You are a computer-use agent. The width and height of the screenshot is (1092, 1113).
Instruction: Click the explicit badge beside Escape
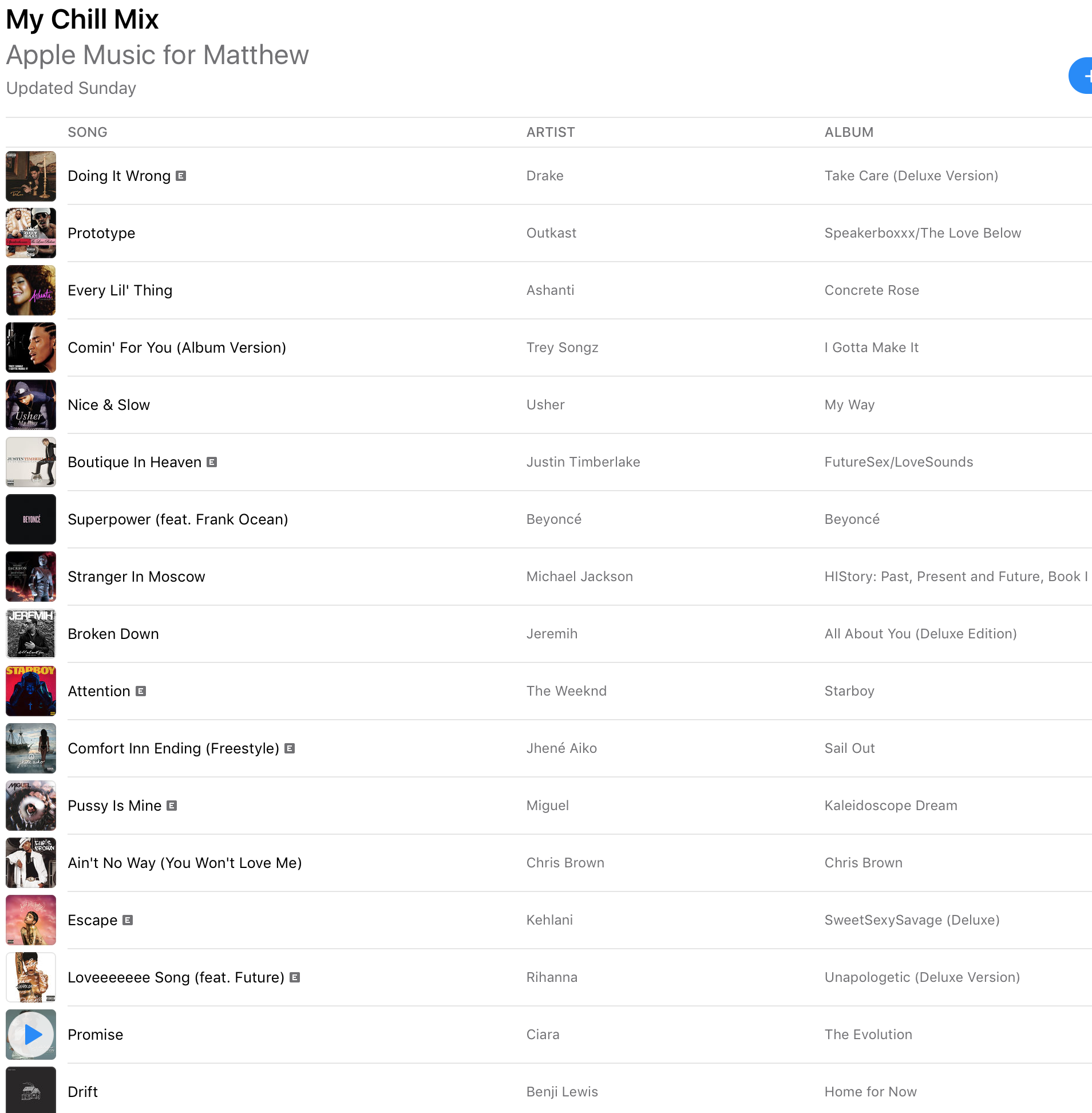click(x=127, y=919)
